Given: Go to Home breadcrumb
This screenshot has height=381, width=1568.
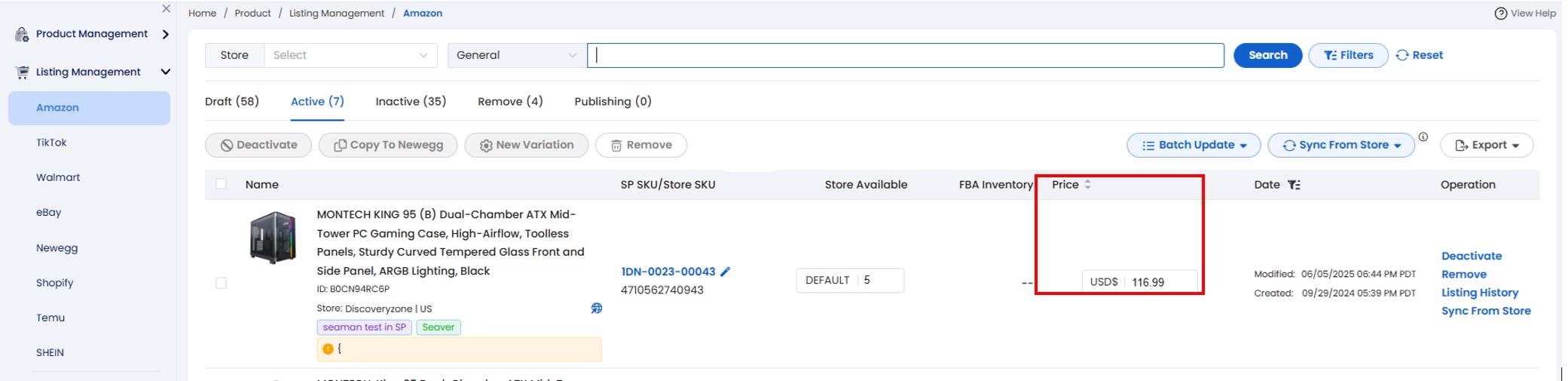Looking at the screenshot, I should 202,14.
